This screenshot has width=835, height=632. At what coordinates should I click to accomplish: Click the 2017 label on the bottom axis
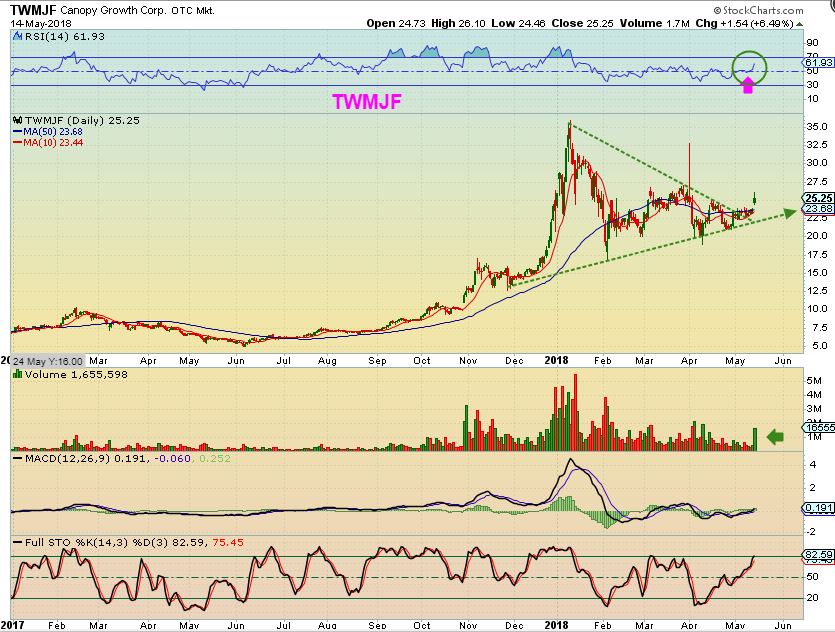pyautogui.click(x=12, y=625)
